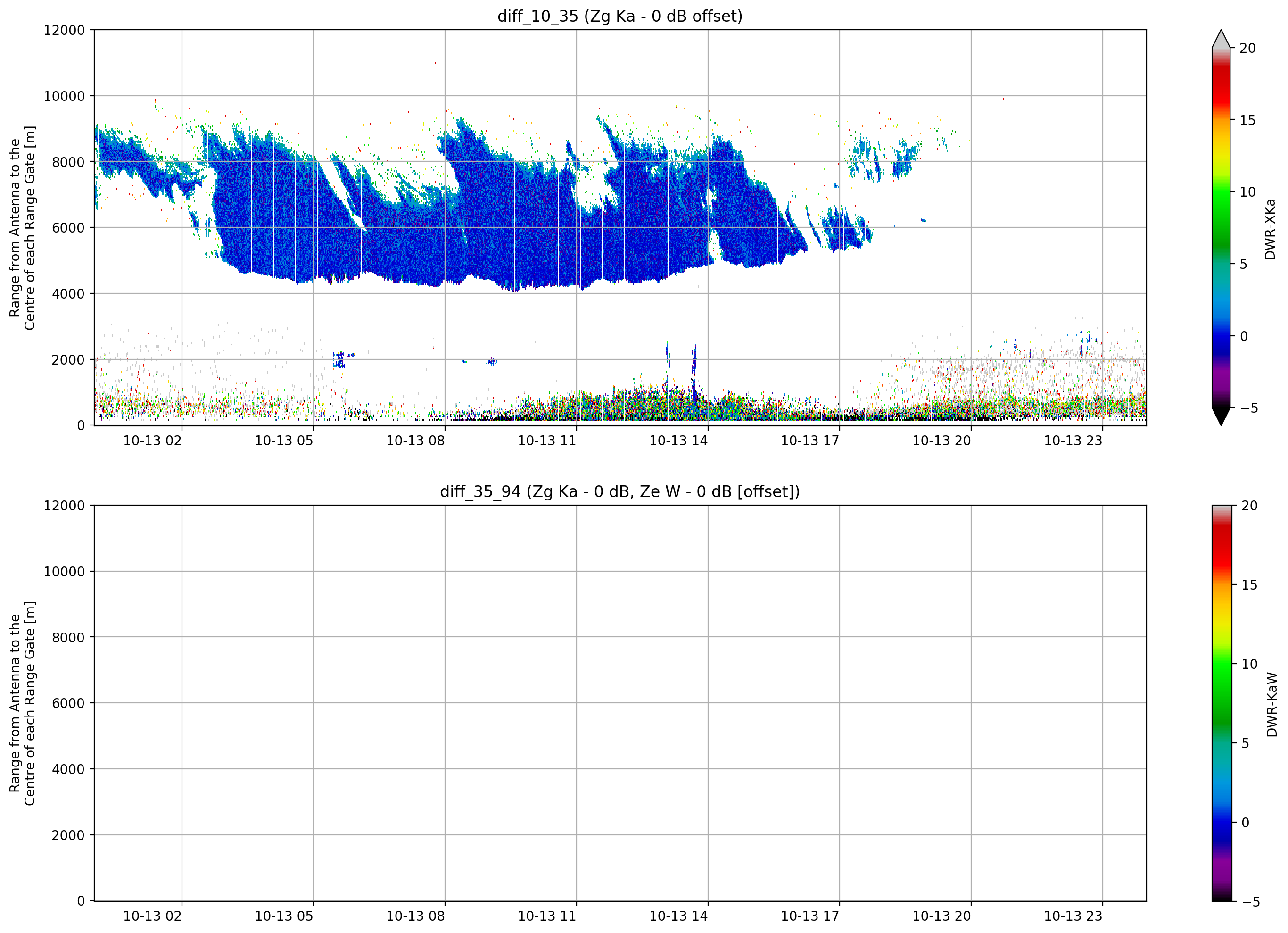The image size is (1288, 933).
Task: Click the '8000' y-axis label of the top plot
Action: [x=68, y=162]
